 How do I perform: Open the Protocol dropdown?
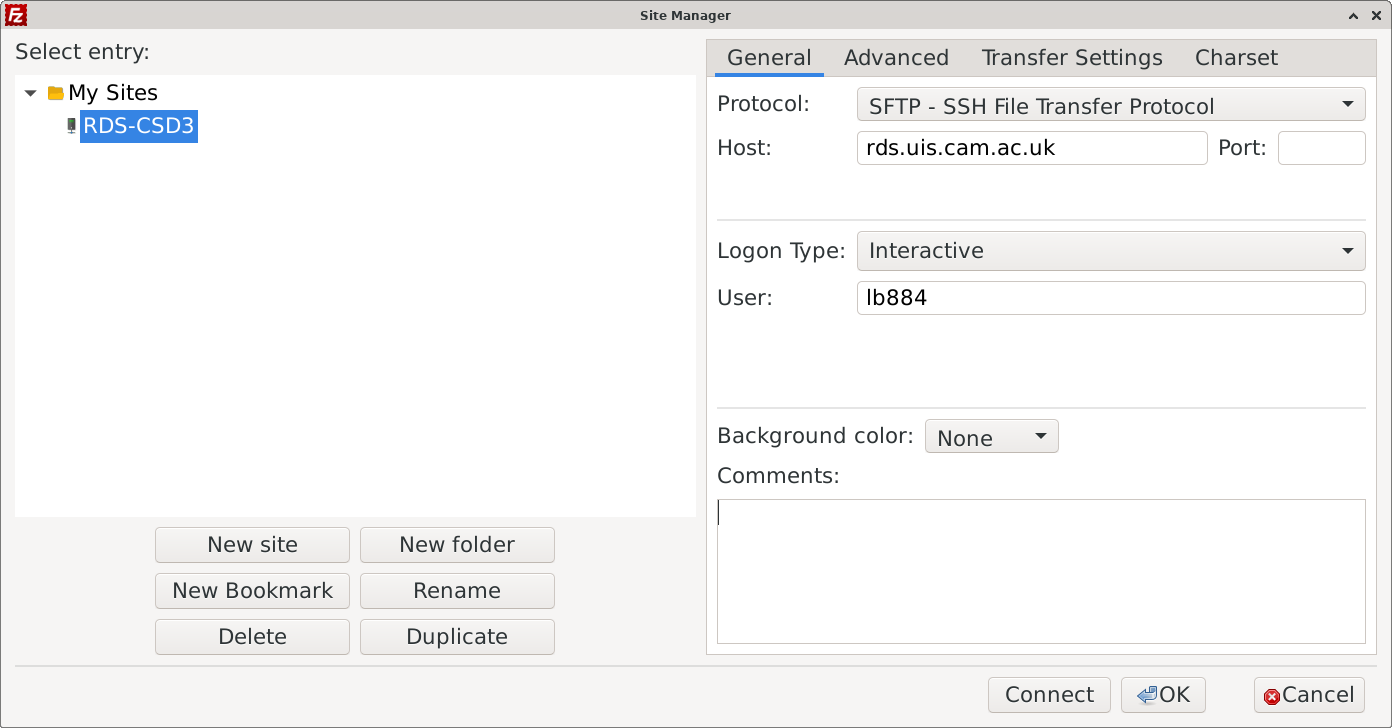(x=1110, y=105)
